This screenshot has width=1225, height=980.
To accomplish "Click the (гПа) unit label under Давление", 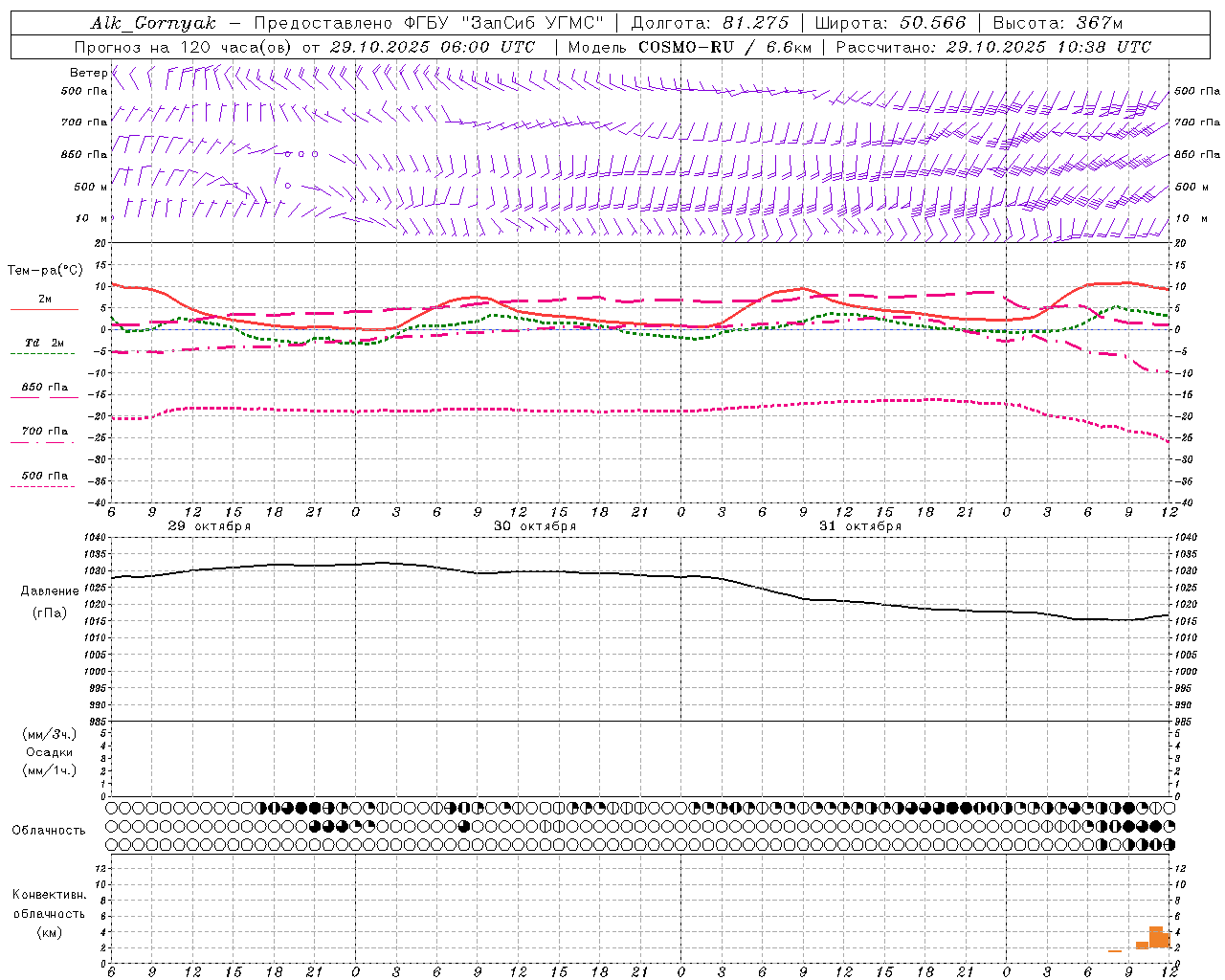I will [x=50, y=613].
